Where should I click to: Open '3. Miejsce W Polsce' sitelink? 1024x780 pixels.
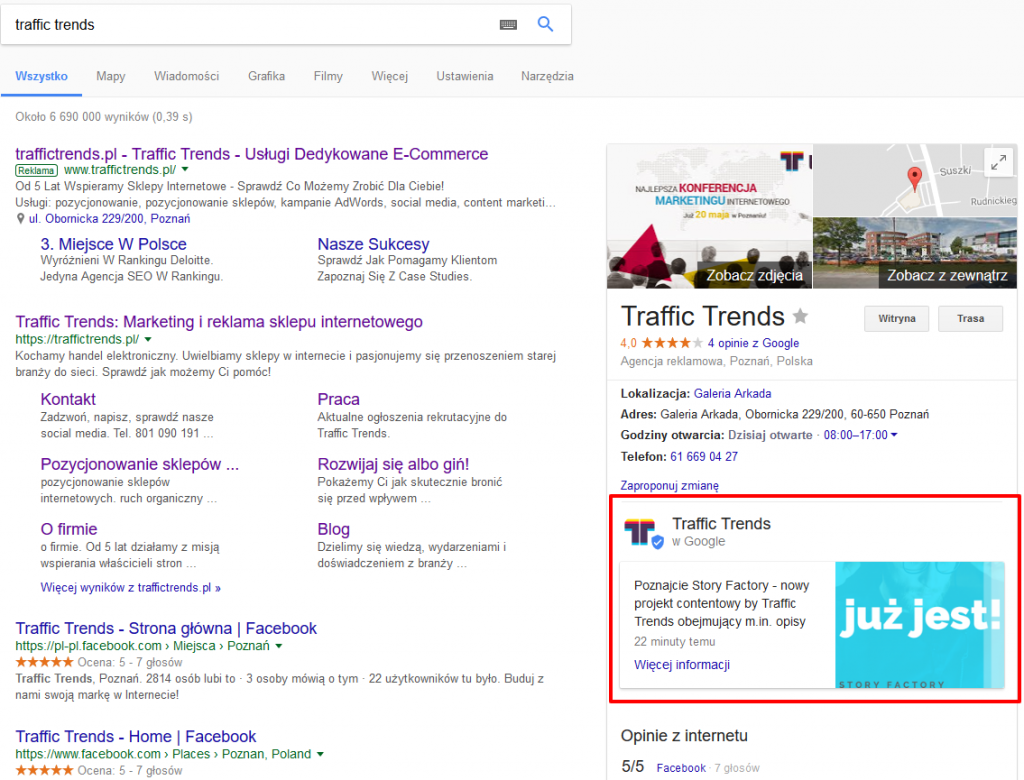tap(114, 244)
